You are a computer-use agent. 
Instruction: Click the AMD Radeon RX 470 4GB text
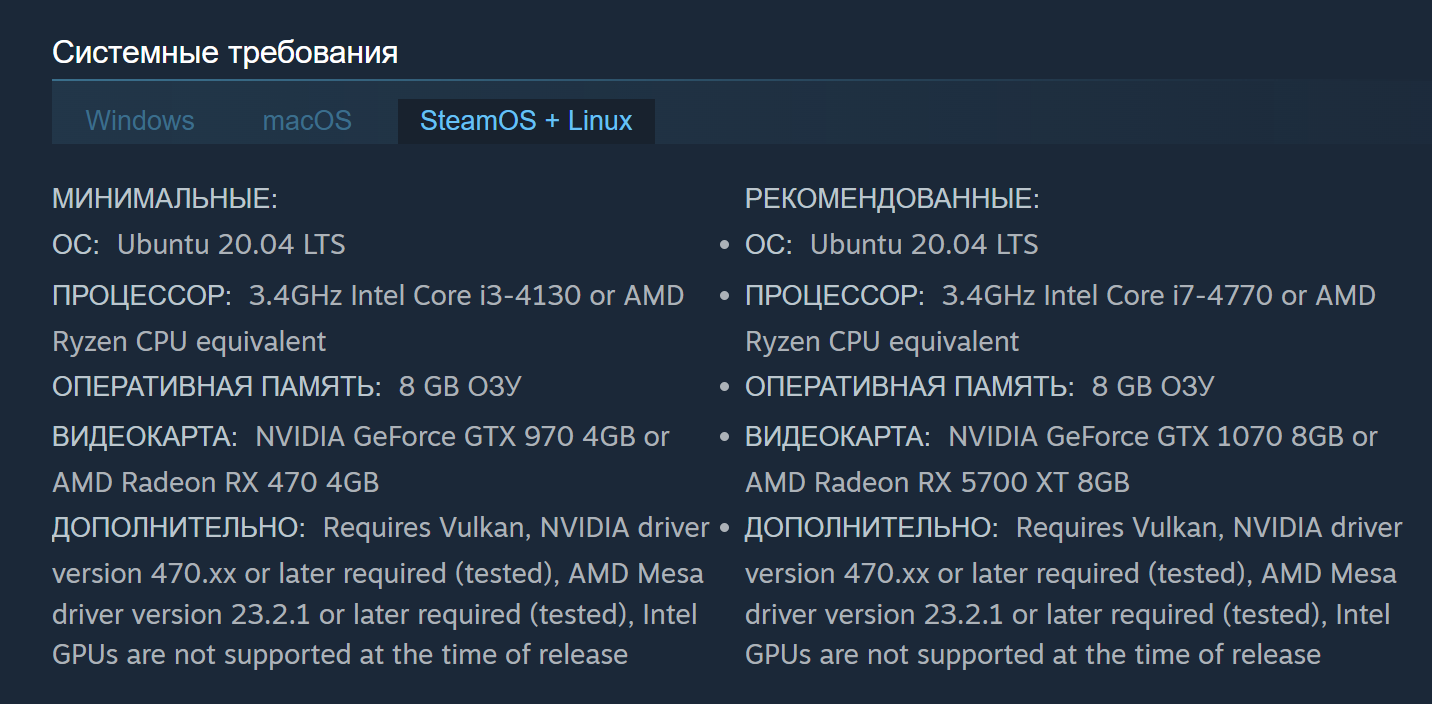(x=216, y=482)
